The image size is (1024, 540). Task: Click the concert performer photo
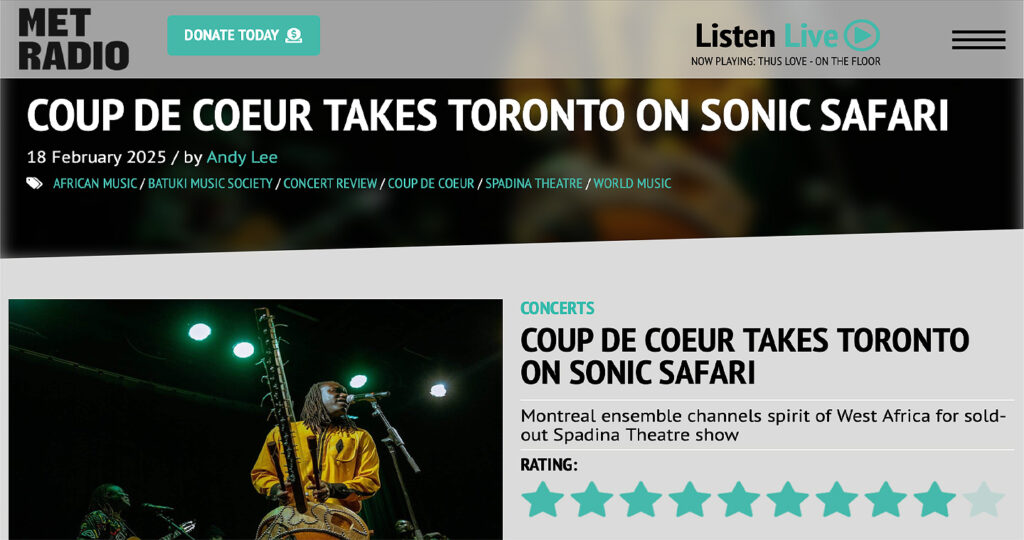[256, 419]
